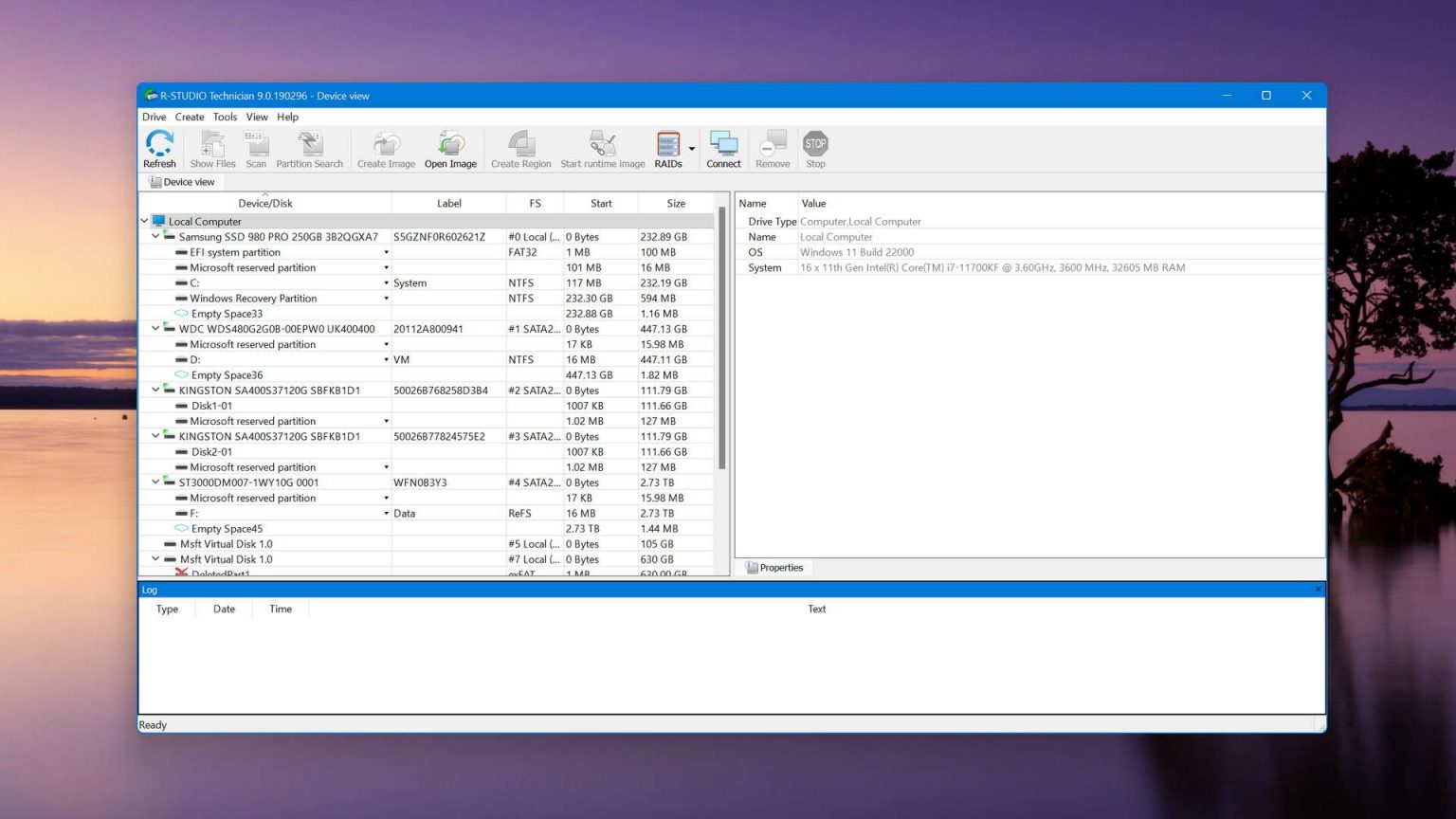
Task: Open the Show Files tool
Action: coord(212,147)
